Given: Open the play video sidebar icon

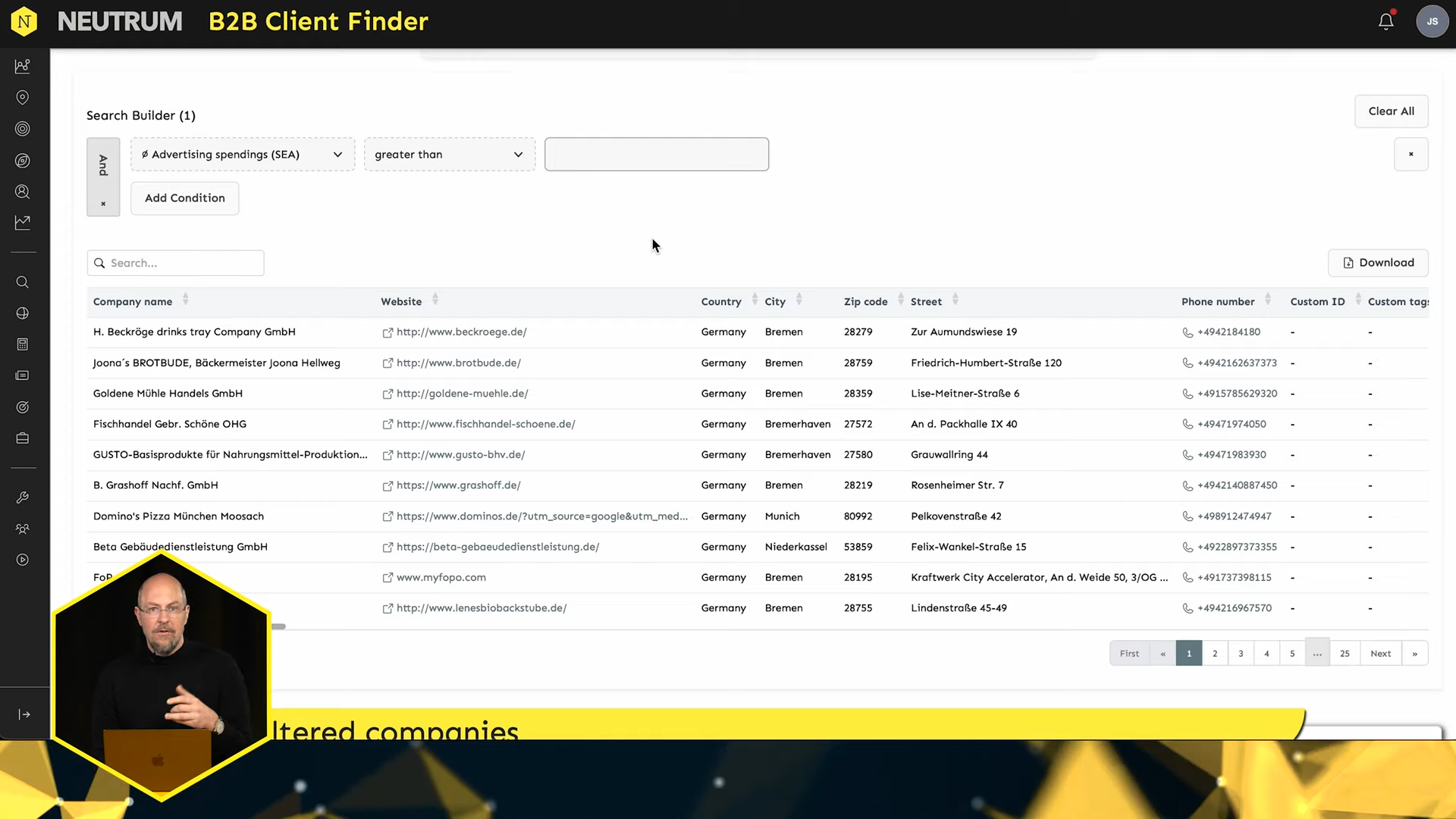Looking at the screenshot, I should pyautogui.click(x=23, y=560).
